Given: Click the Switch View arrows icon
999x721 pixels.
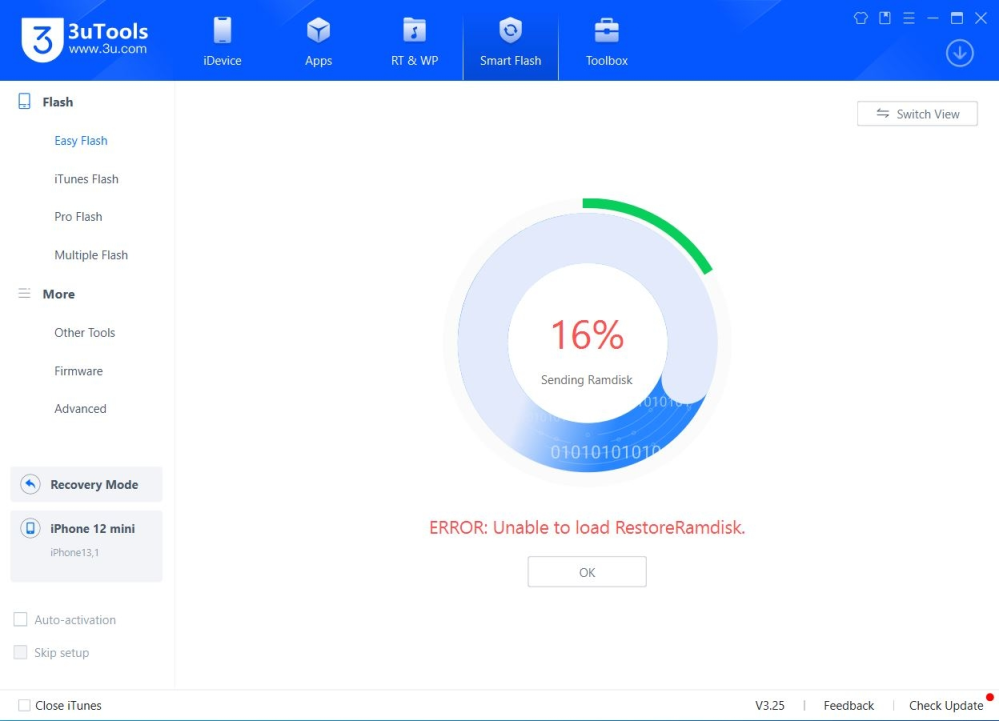Looking at the screenshot, I should pos(882,113).
